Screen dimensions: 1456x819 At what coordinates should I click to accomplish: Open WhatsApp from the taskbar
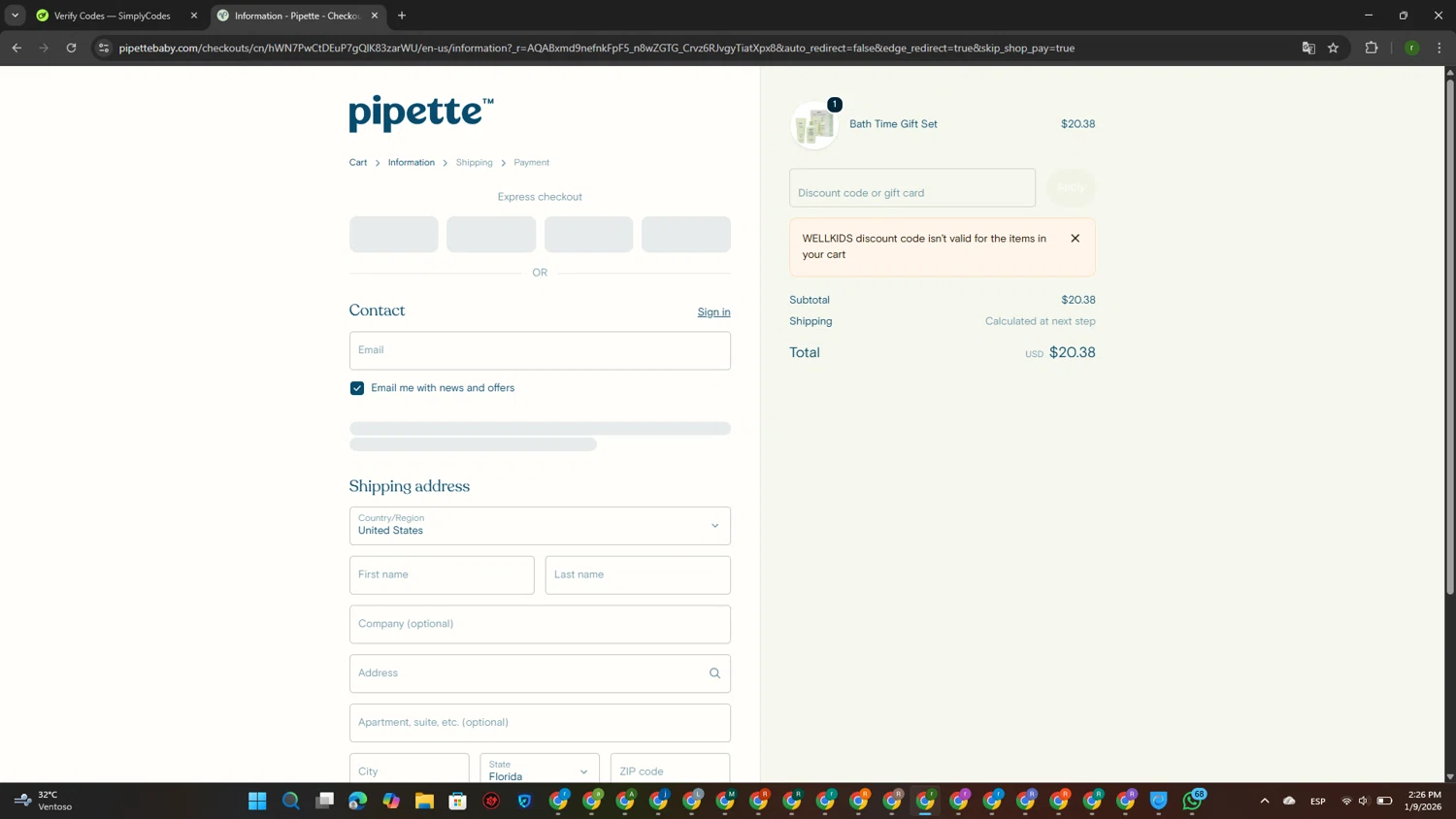point(1193,801)
